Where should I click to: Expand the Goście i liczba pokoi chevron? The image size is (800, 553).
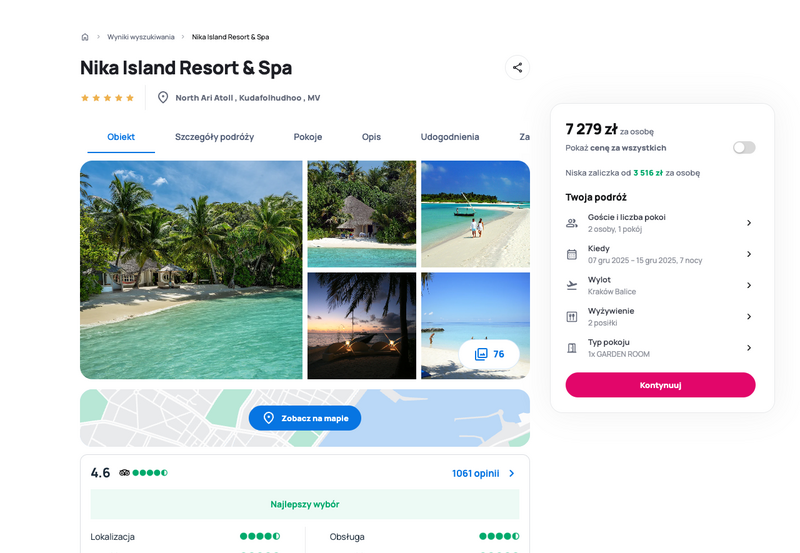pos(749,223)
